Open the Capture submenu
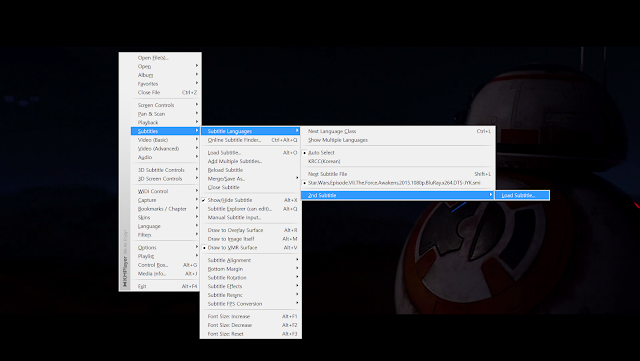640x361 pixels. (165, 200)
